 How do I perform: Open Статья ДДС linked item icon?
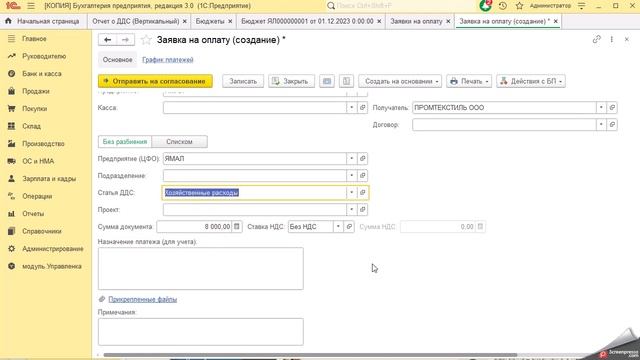(x=362, y=193)
